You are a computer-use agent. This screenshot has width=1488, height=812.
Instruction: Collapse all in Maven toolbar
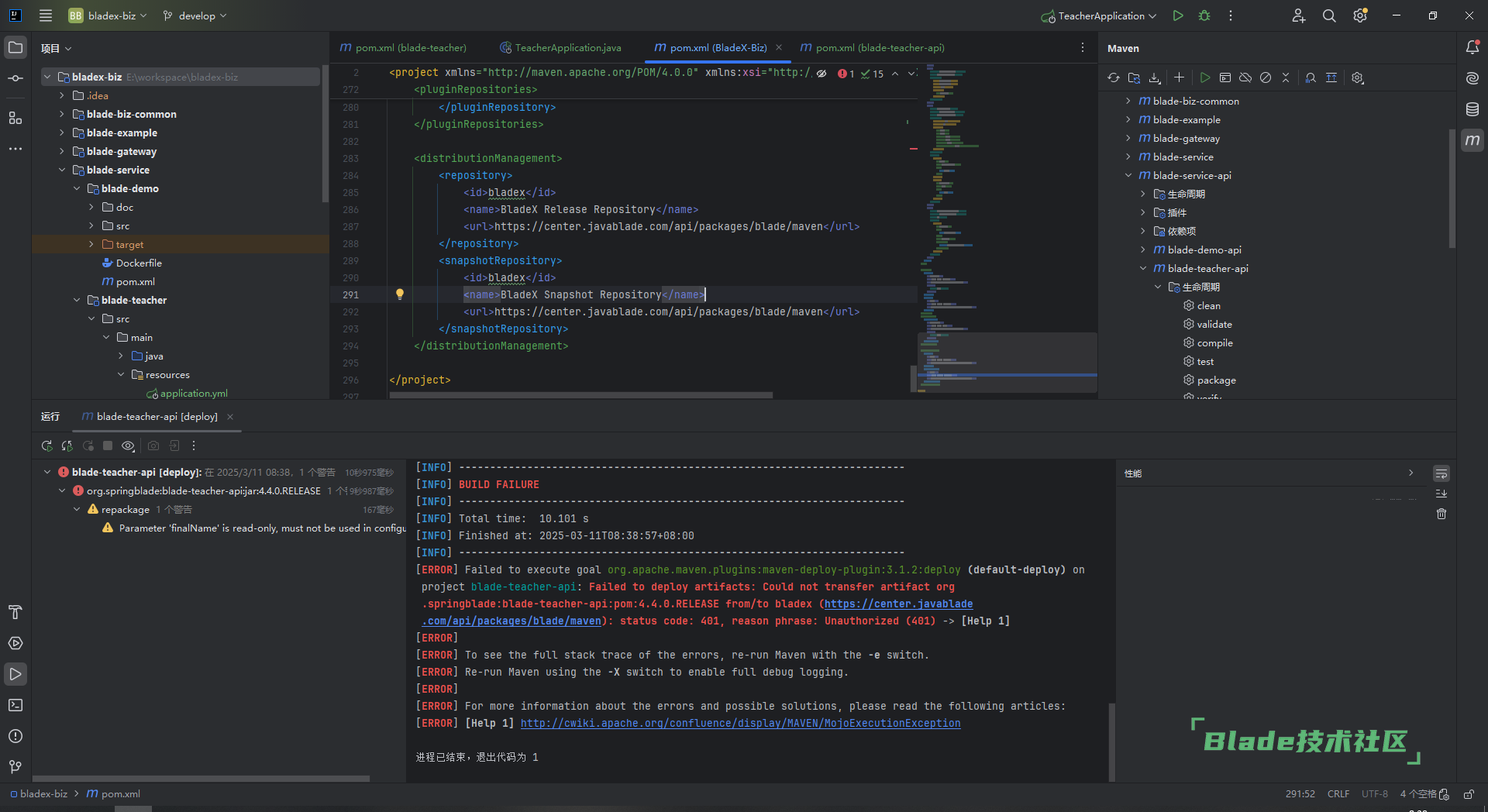tap(1286, 77)
